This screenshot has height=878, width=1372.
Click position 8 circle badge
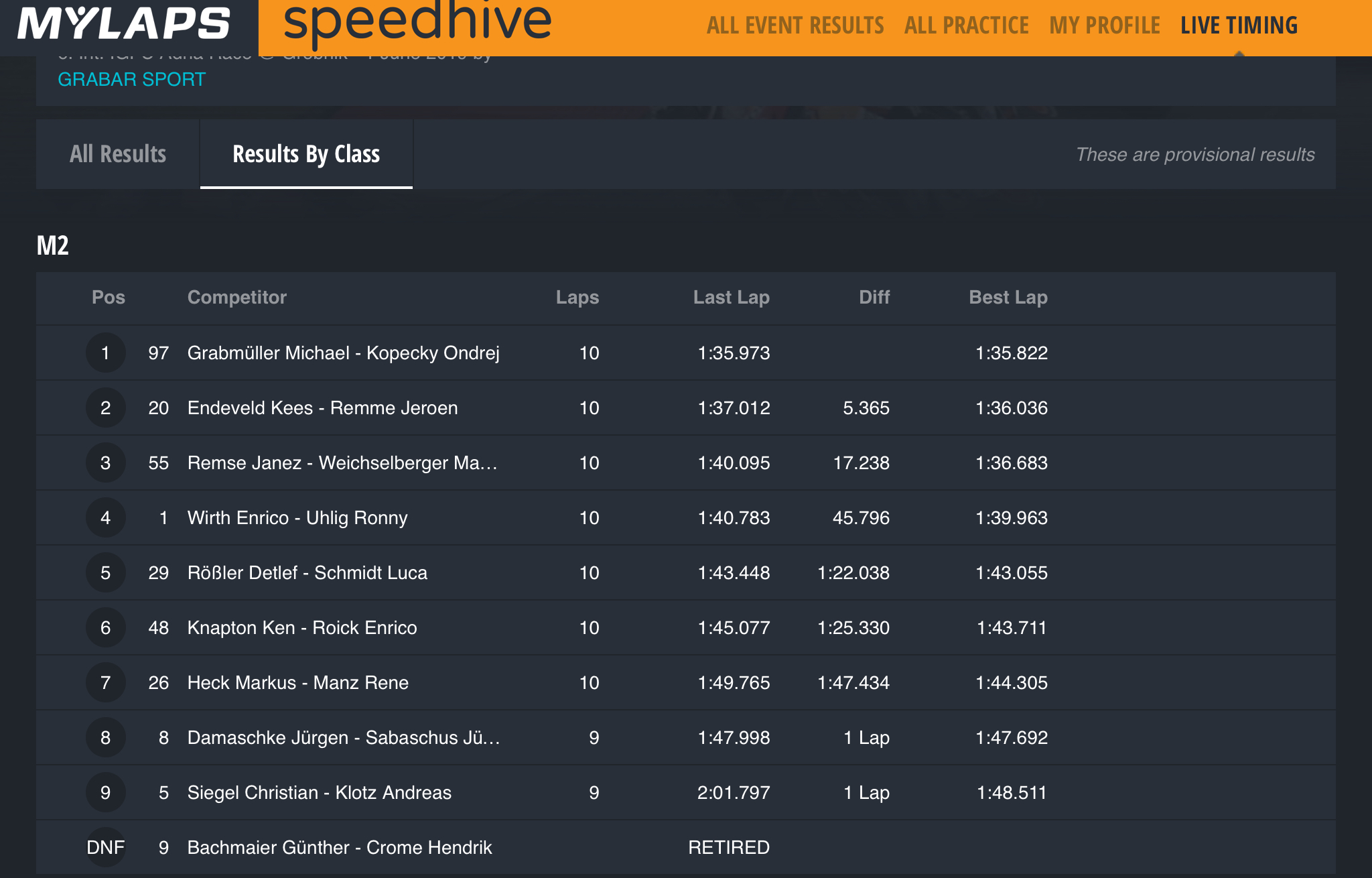point(106,737)
